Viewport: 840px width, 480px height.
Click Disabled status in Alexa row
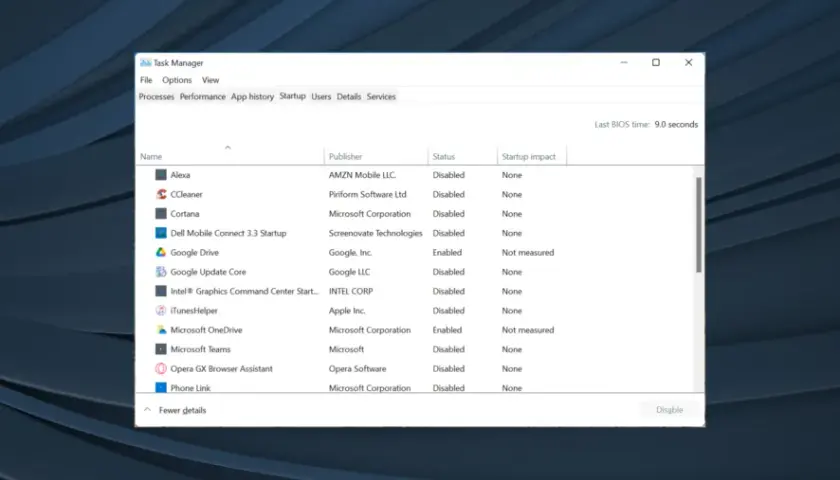coord(448,175)
